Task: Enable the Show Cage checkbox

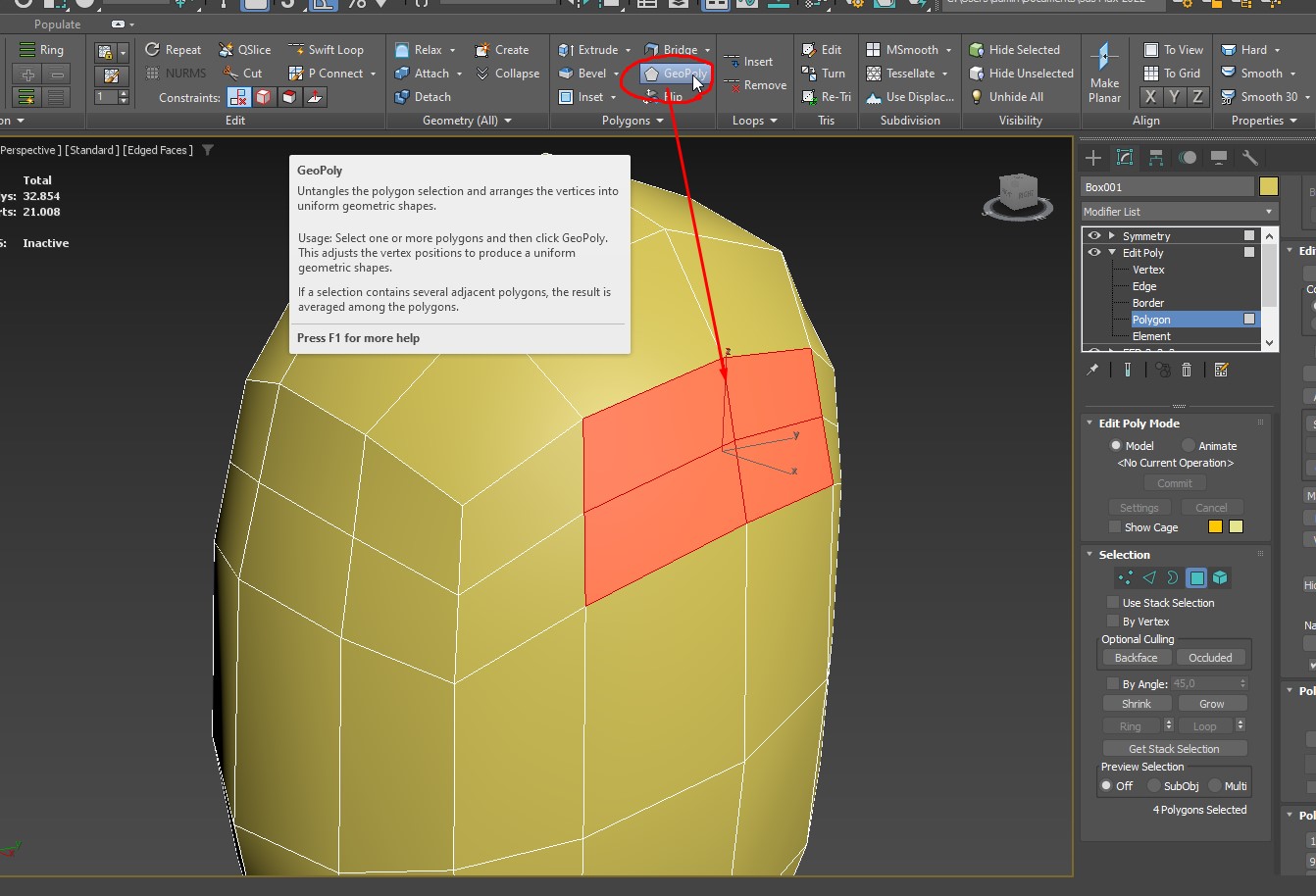Action: [1114, 527]
